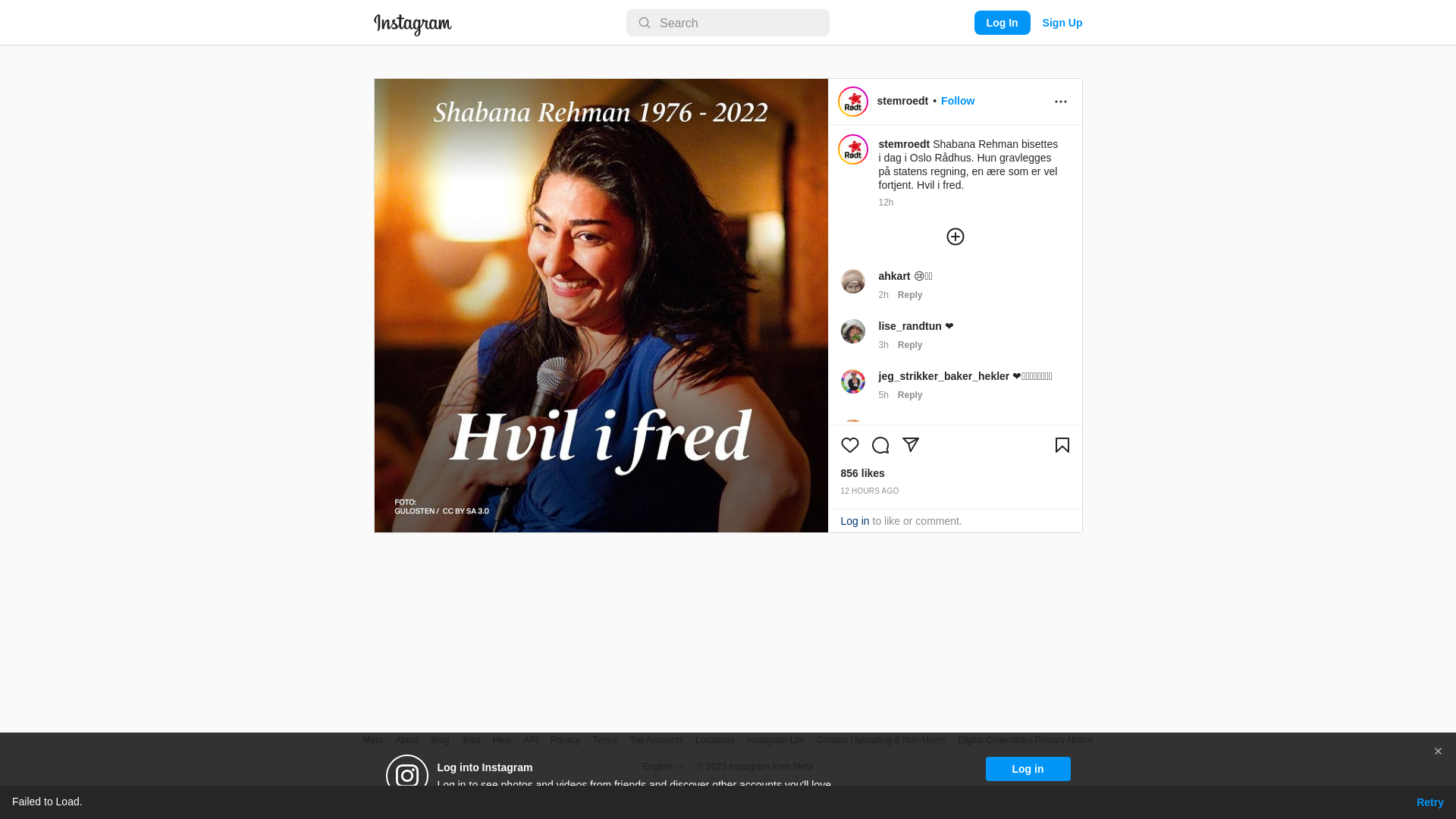
Task: Load more comments plus icon
Action: pyautogui.click(x=955, y=237)
